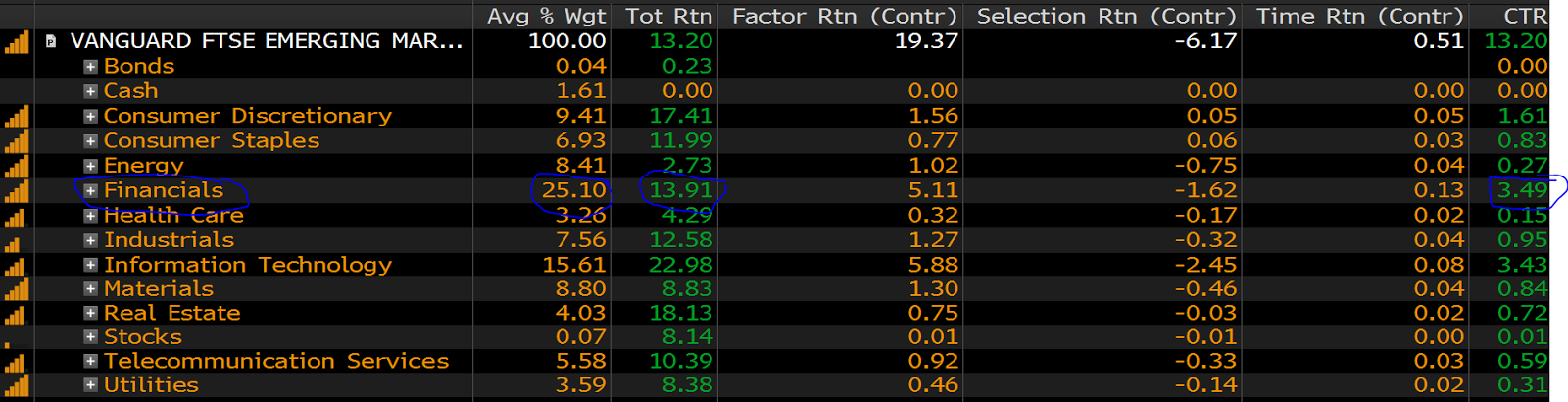Click bar chart icon beside Utilities row
The width and height of the screenshot is (1568, 402).
click(x=17, y=385)
